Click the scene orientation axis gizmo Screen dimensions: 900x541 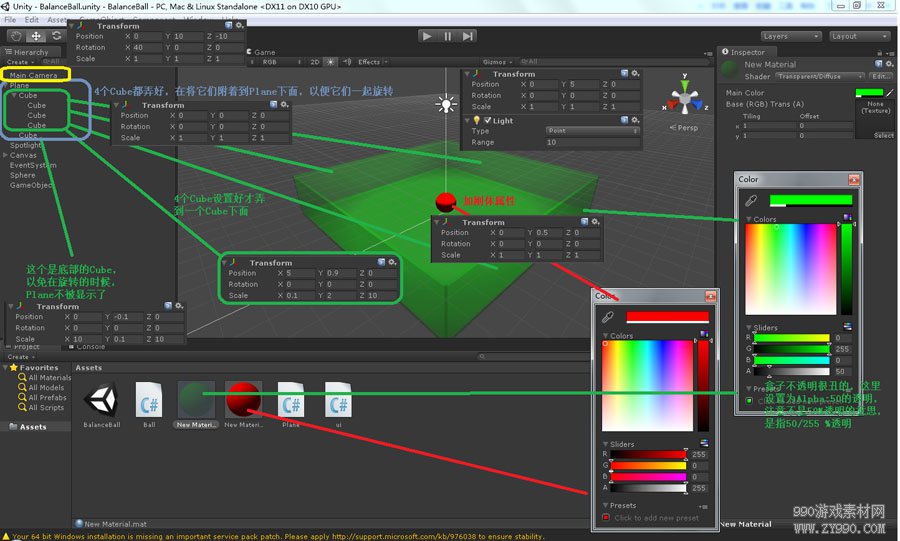[685, 99]
